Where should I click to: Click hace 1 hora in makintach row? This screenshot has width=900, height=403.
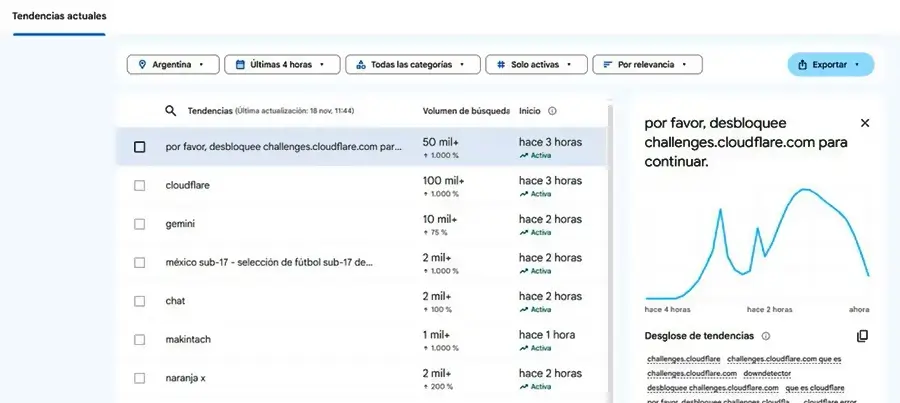click(547, 335)
